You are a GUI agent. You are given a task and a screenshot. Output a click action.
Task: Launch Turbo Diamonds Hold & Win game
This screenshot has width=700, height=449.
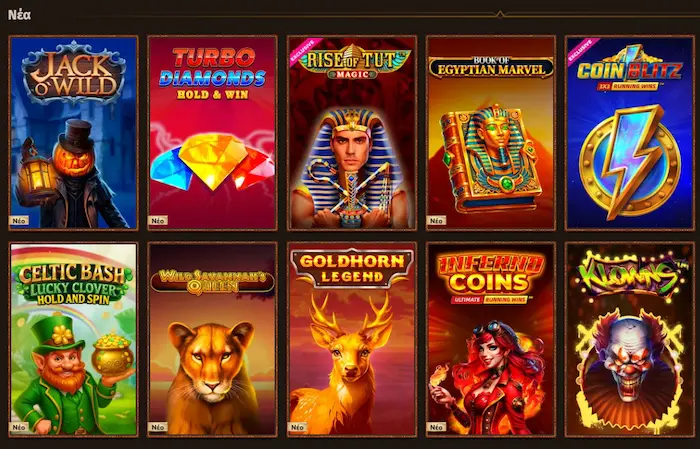click(x=212, y=133)
